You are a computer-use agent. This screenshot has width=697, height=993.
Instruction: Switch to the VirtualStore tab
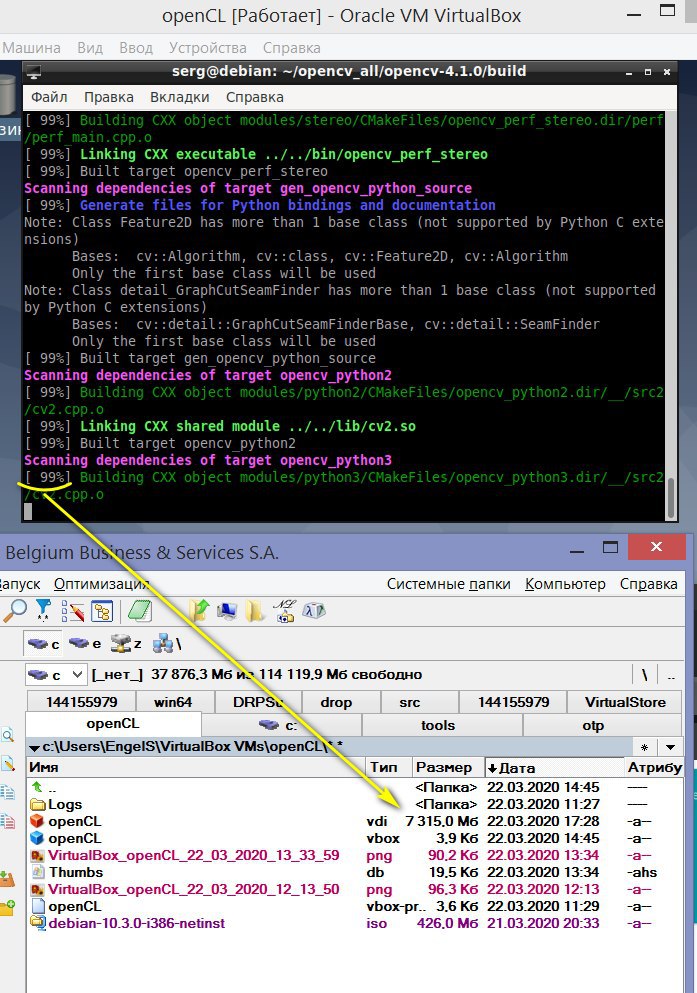625,702
